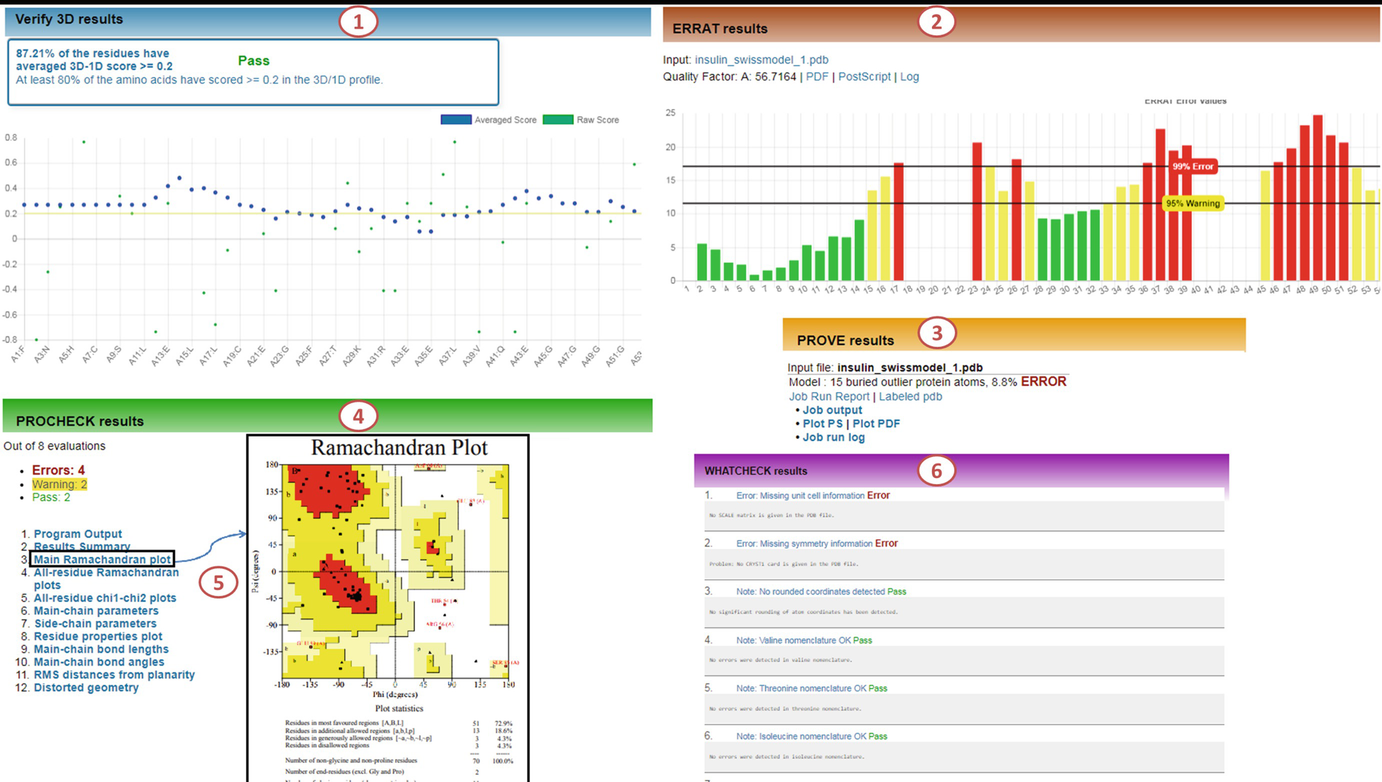Open RMS distances from planarity

(114, 675)
